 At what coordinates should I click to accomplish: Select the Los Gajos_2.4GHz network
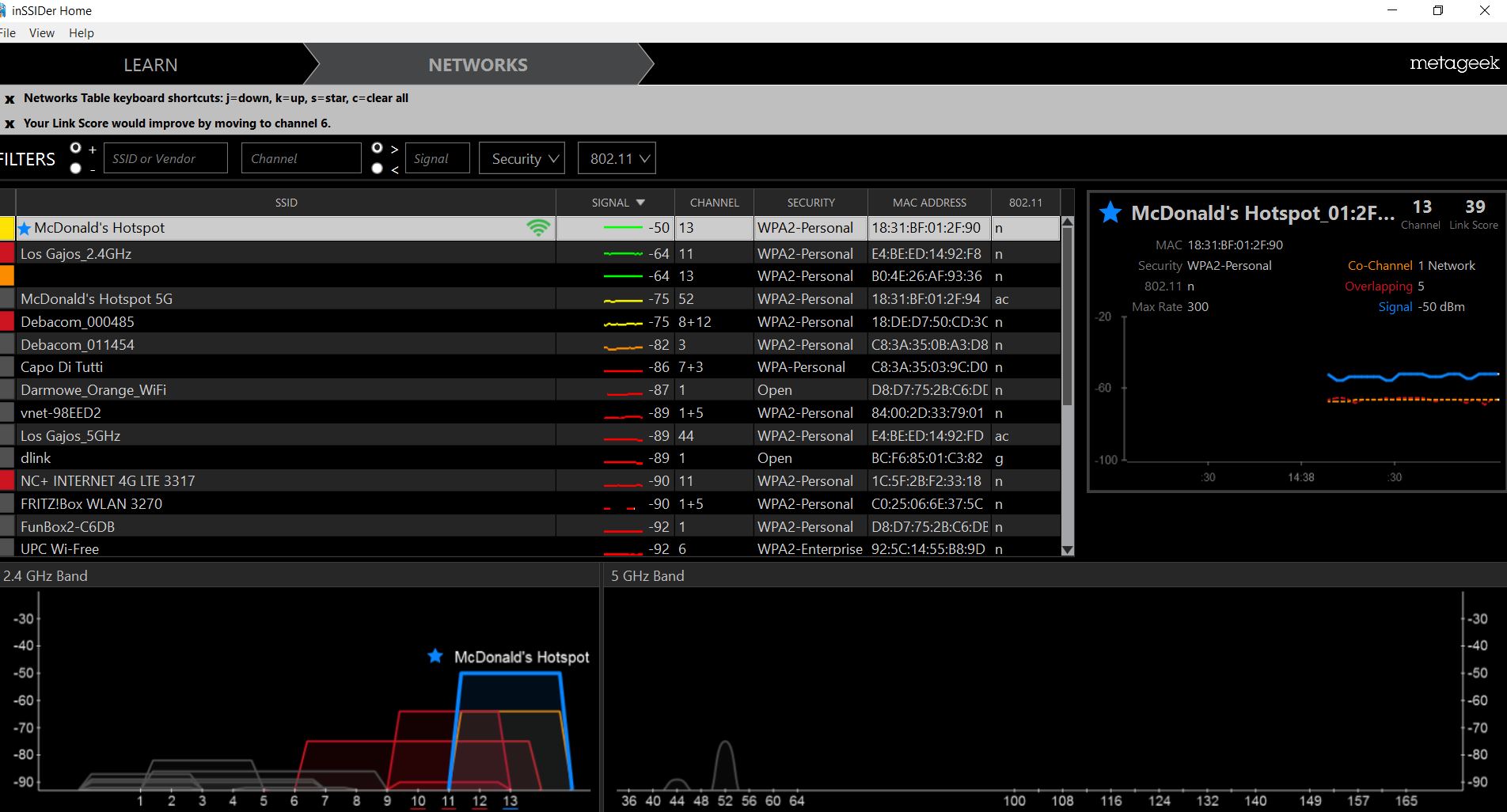click(x=530, y=253)
